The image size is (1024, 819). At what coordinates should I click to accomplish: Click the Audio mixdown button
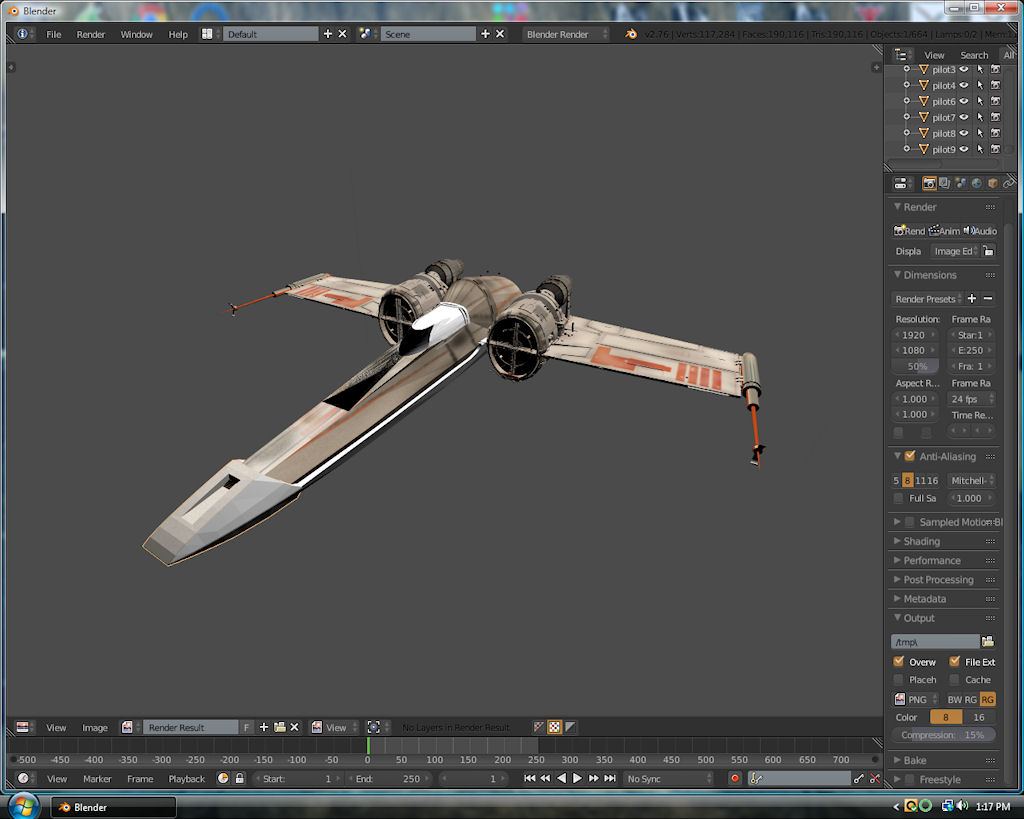click(980, 231)
